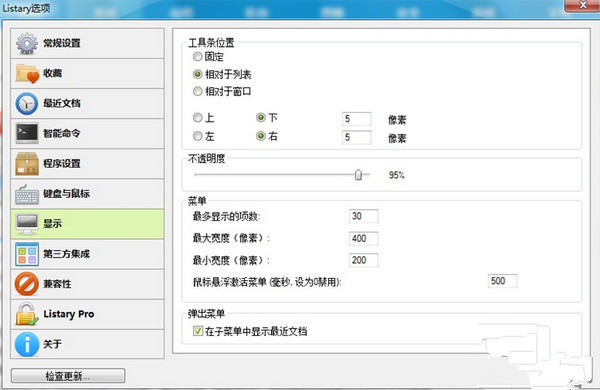Click the 最小宽度 input showing 200
Screen dimensions: 600x390
tap(364, 260)
